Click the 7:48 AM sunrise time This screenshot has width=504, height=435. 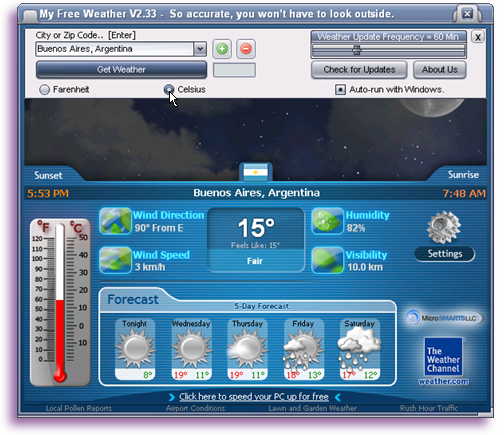pyautogui.click(x=464, y=193)
